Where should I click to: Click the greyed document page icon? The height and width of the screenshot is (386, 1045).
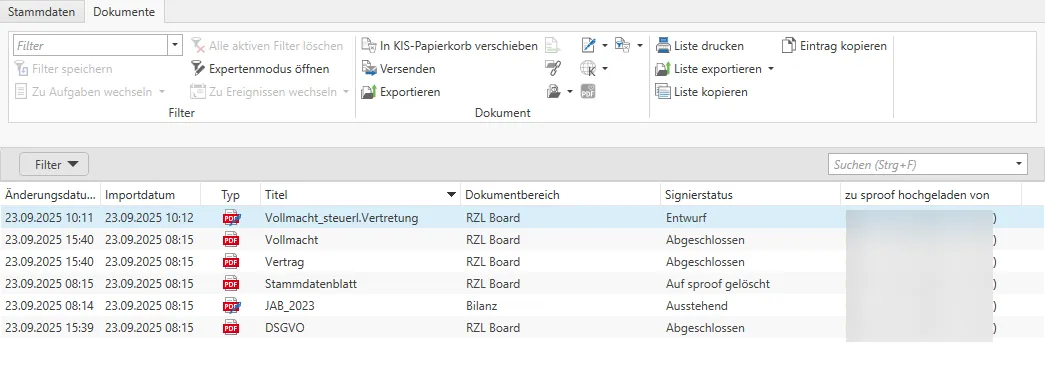[x=553, y=45]
